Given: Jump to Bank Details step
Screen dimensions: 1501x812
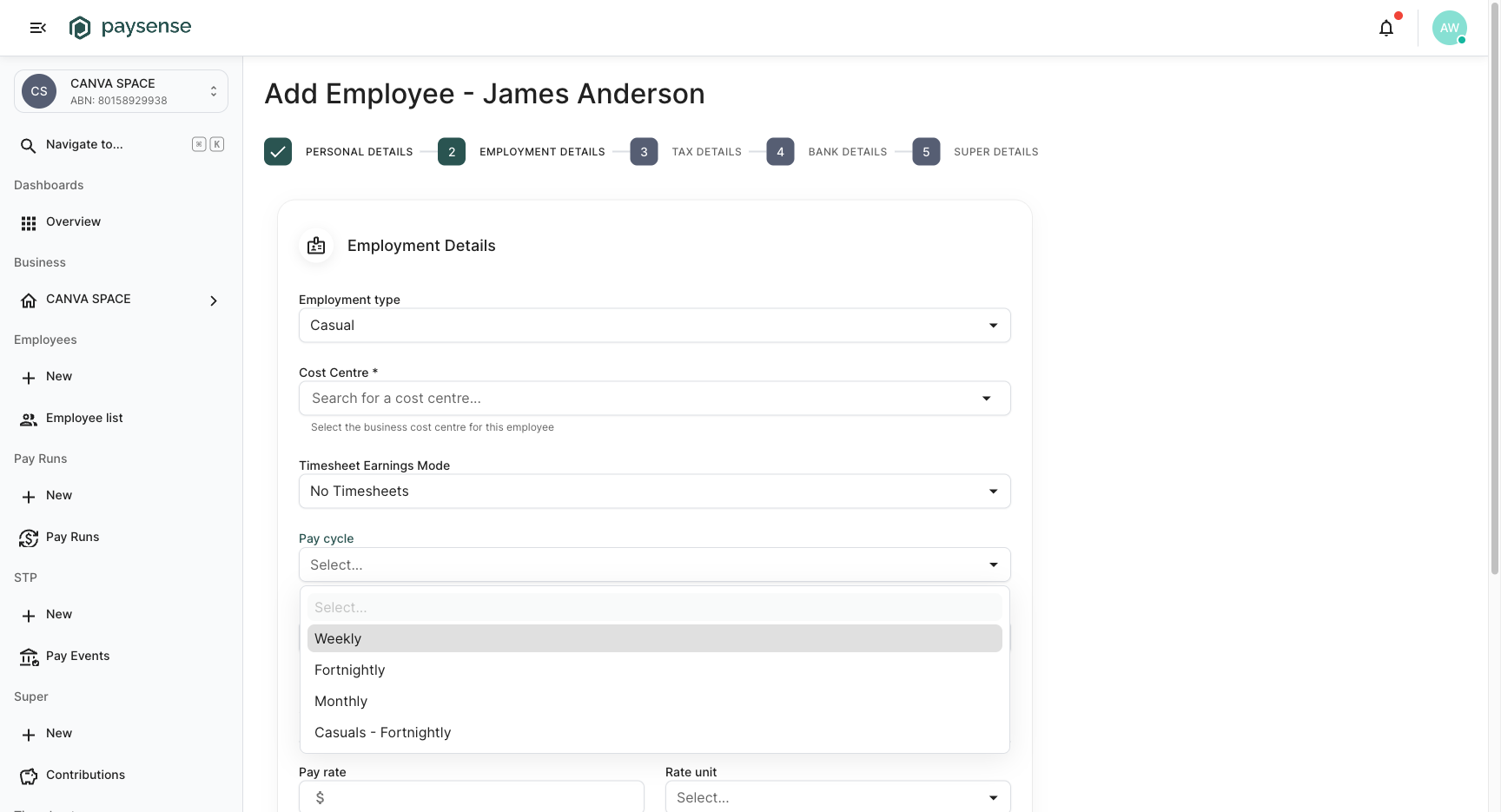Looking at the screenshot, I should tap(848, 152).
